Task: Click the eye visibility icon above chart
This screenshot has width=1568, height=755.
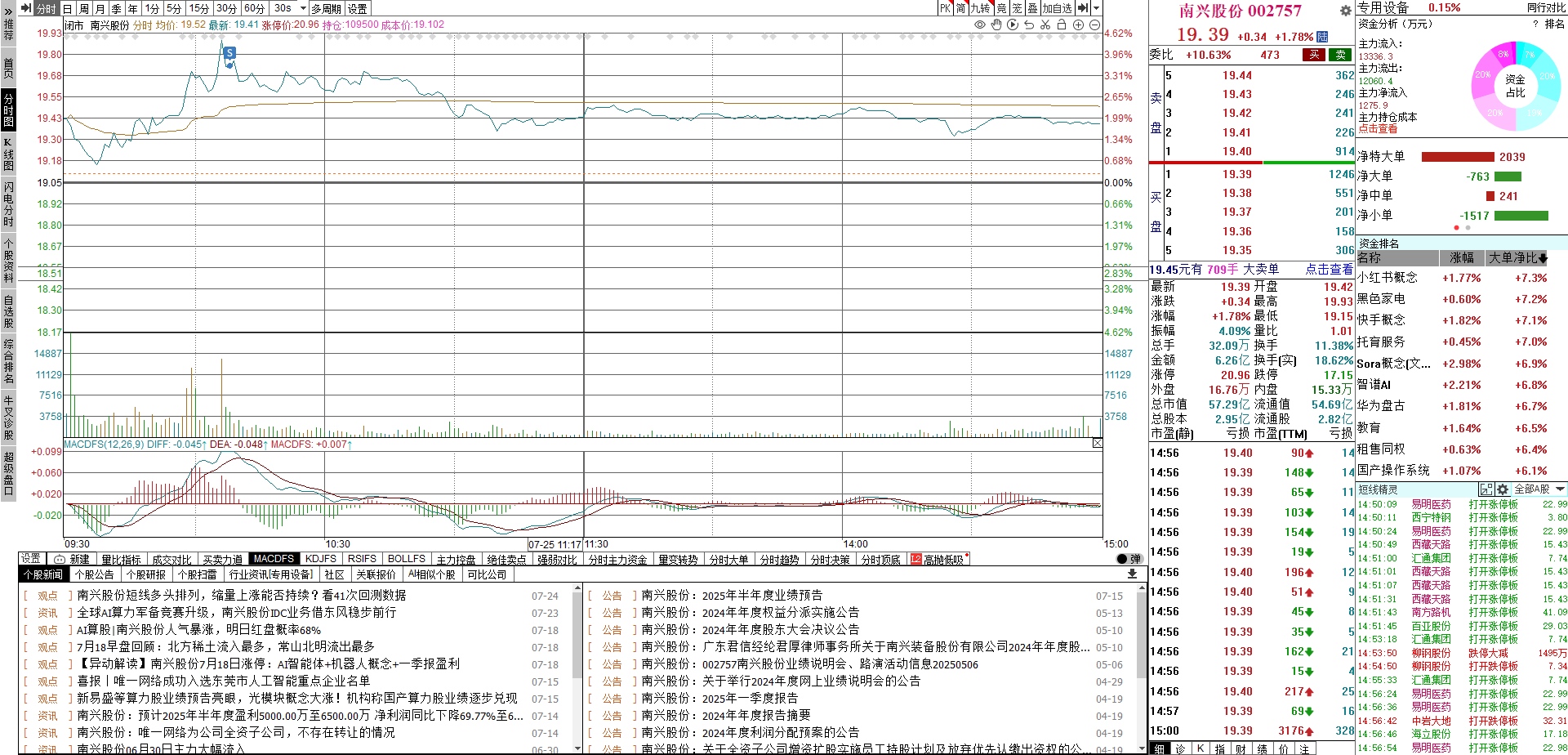Action: (x=980, y=25)
